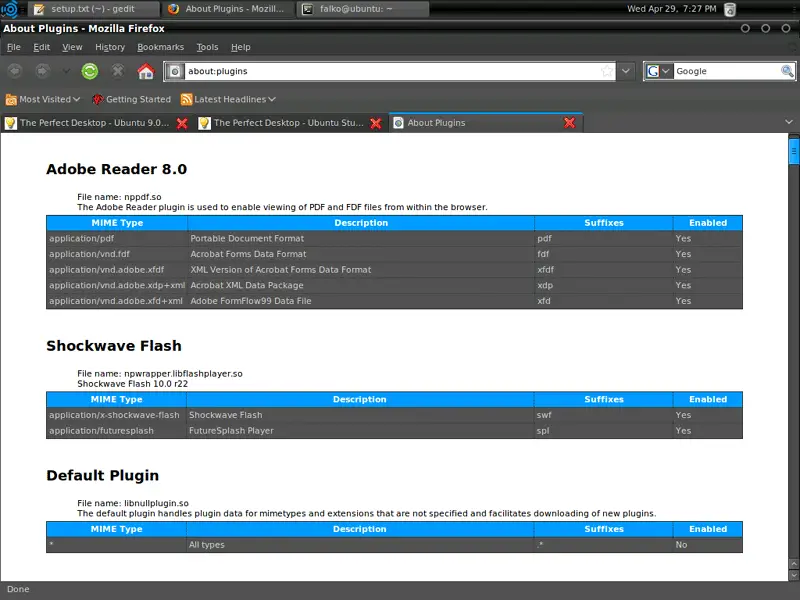Click the scrollbar down arrow at bottom
The image size is (800, 600).
794,575
